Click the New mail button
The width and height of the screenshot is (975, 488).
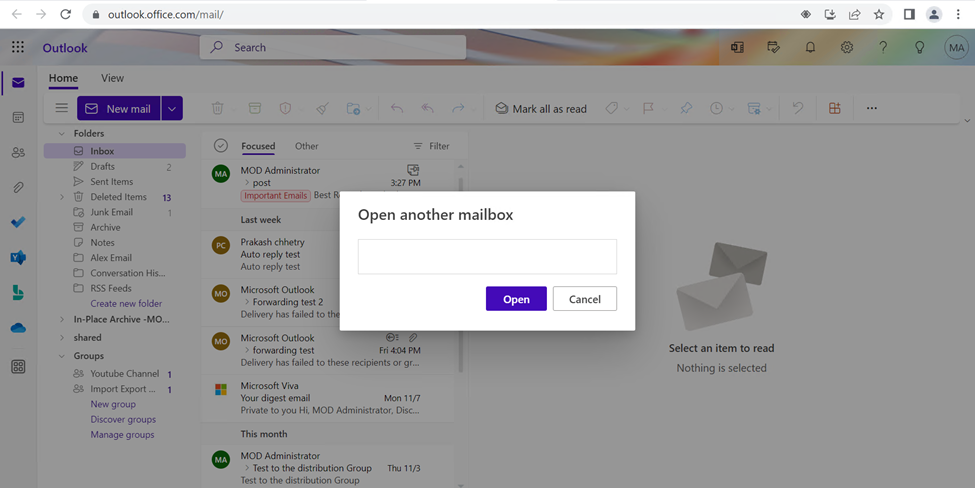coord(119,109)
